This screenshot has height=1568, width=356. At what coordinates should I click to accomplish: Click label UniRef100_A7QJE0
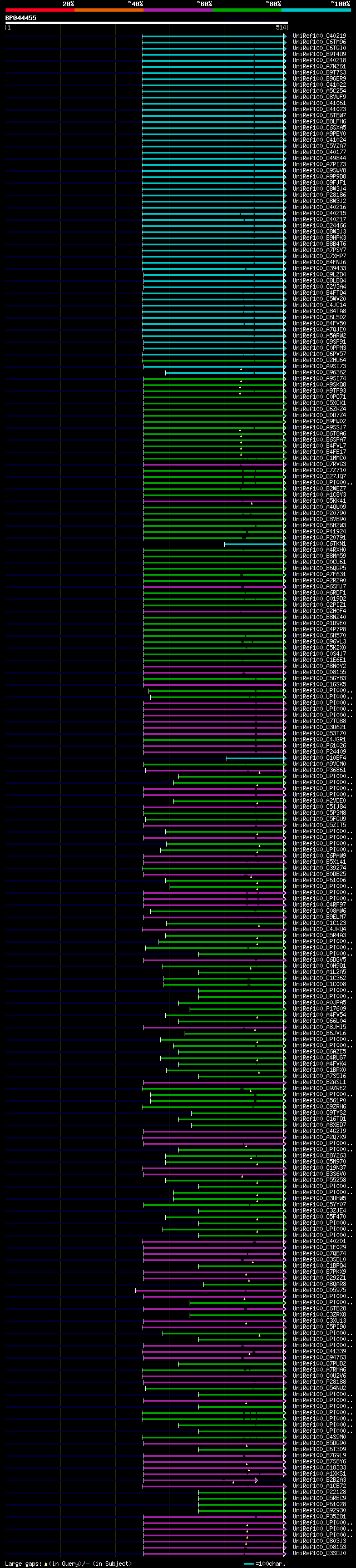tap(319, 330)
